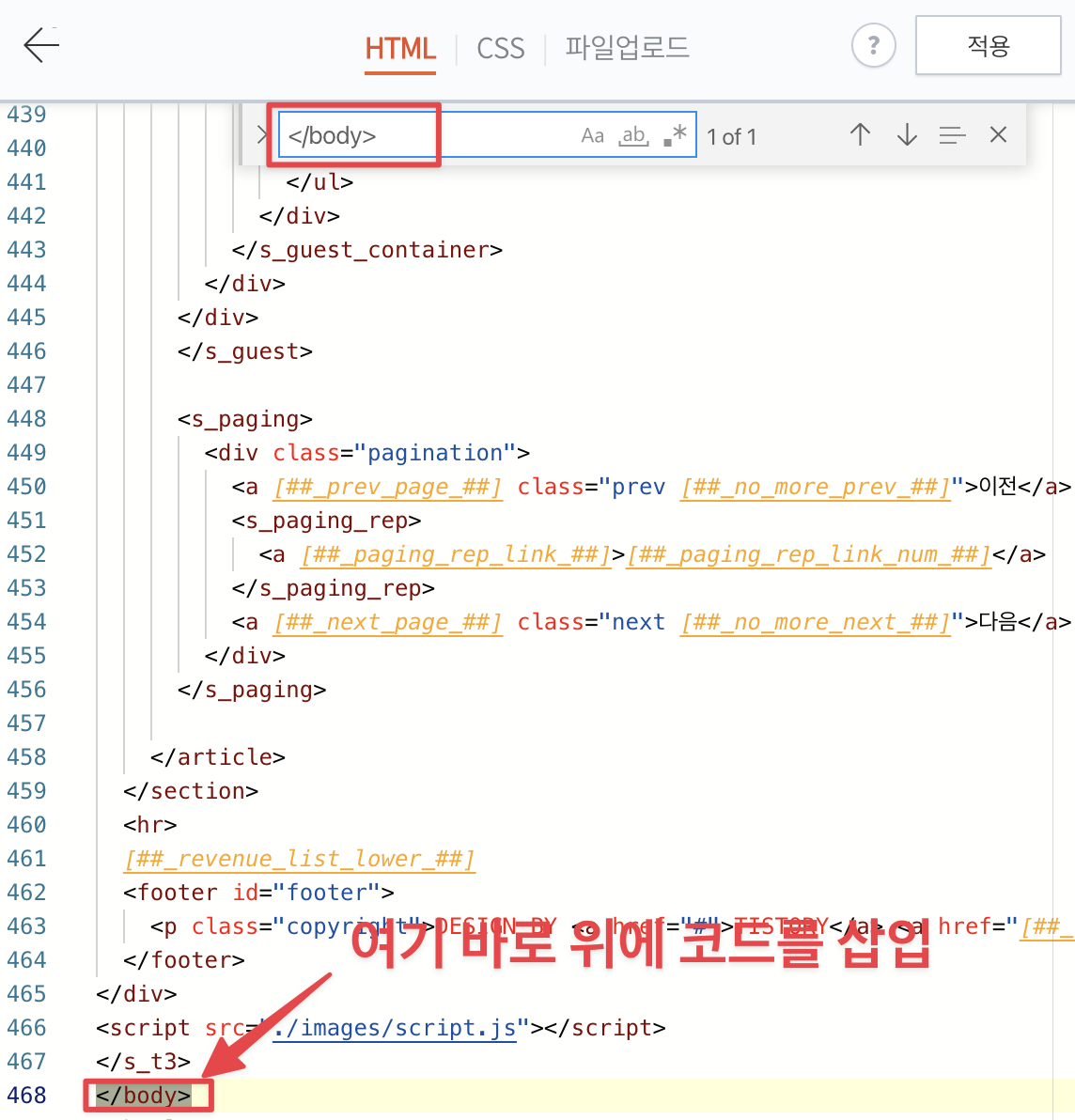This screenshot has height=1120, width=1075.
Task: Select [##_no_more_prev_##] on line 450
Action: (815, 487)
